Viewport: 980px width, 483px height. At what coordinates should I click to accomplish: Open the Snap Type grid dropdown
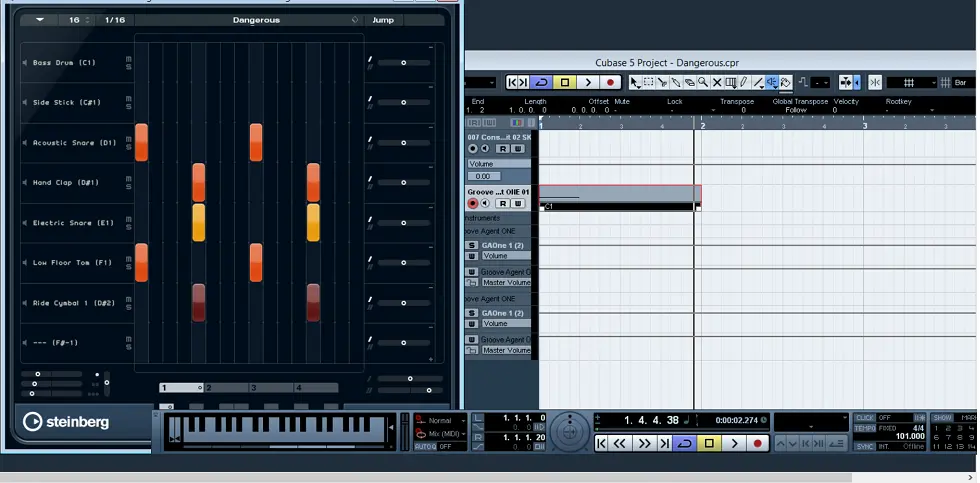911,82
